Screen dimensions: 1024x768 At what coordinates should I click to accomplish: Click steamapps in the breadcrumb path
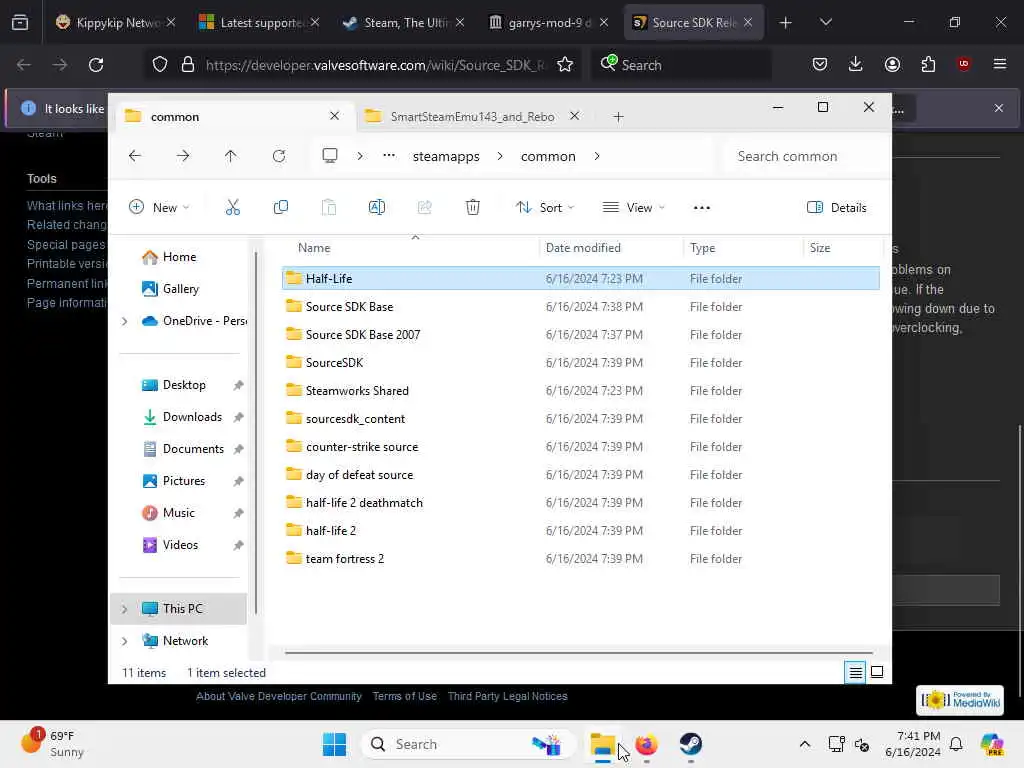(x=446, y=156)
